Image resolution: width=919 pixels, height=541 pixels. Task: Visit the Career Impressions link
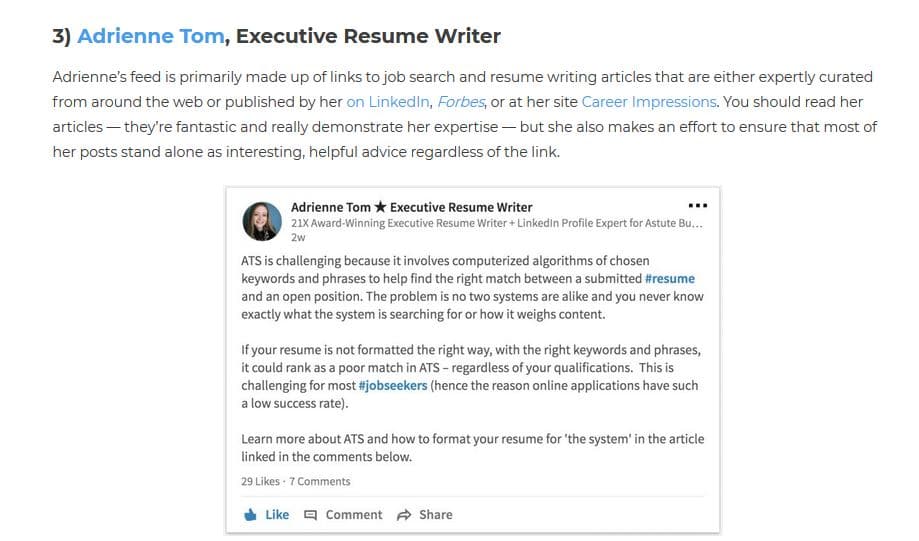tap(649, 102)
